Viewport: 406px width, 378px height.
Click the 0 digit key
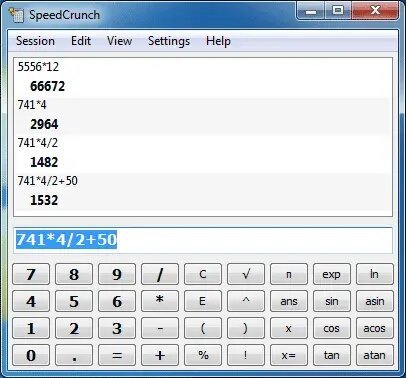[x=31, y=355]
